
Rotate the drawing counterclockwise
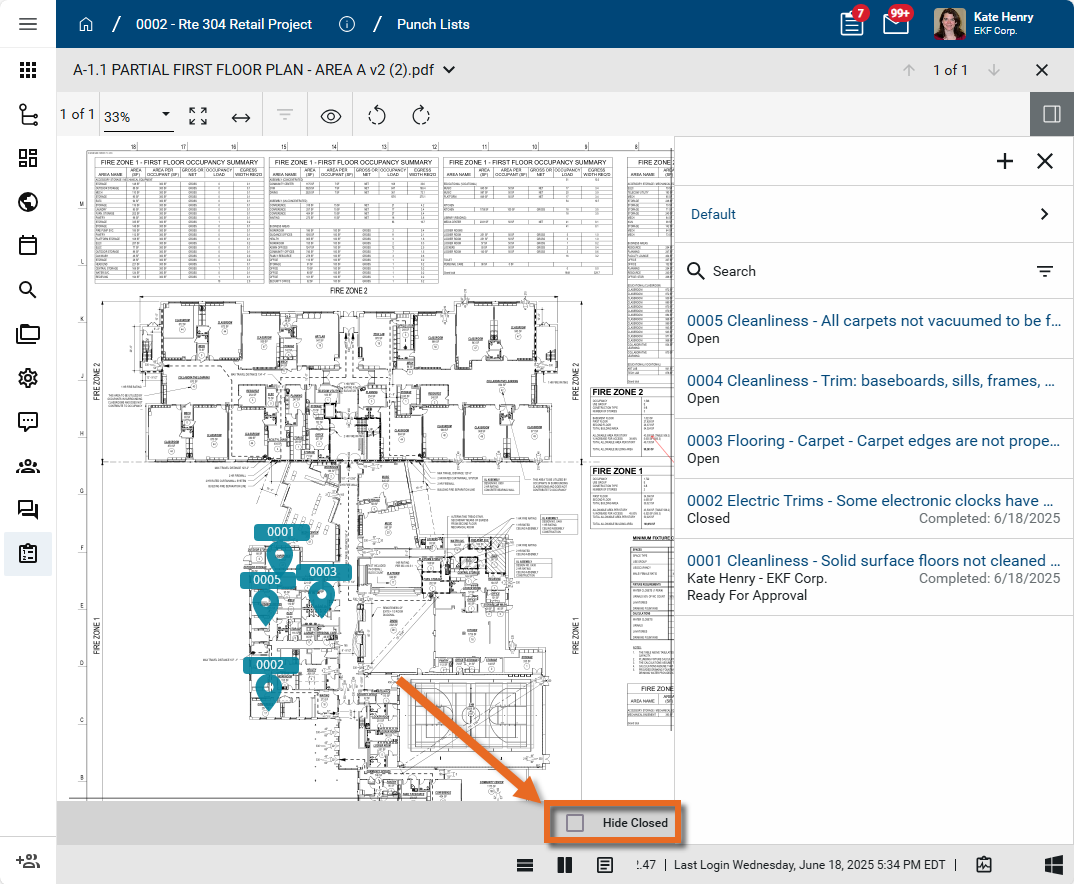tap(377, 116)
